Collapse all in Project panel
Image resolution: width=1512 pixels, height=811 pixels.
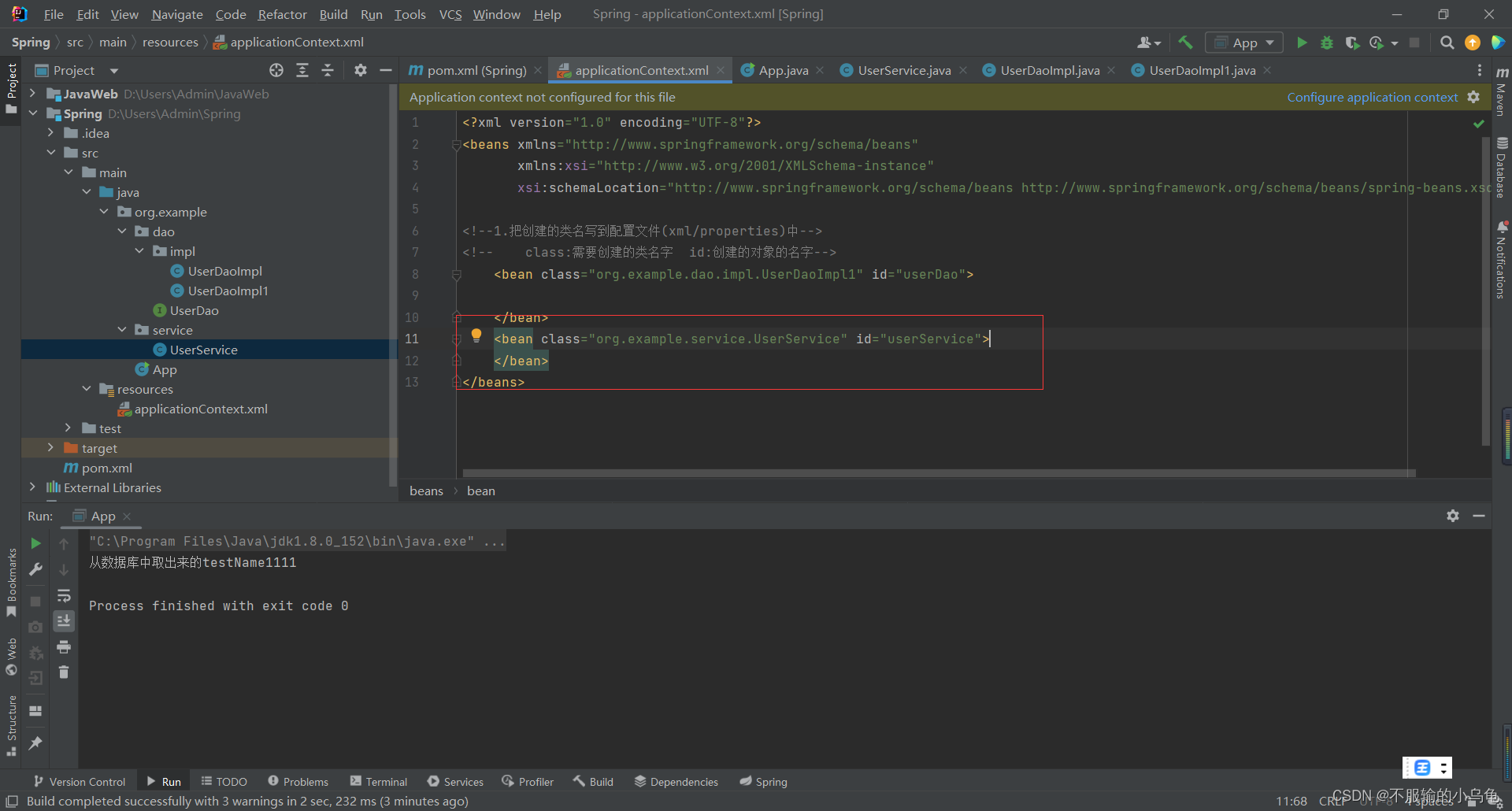click(328, 70)
